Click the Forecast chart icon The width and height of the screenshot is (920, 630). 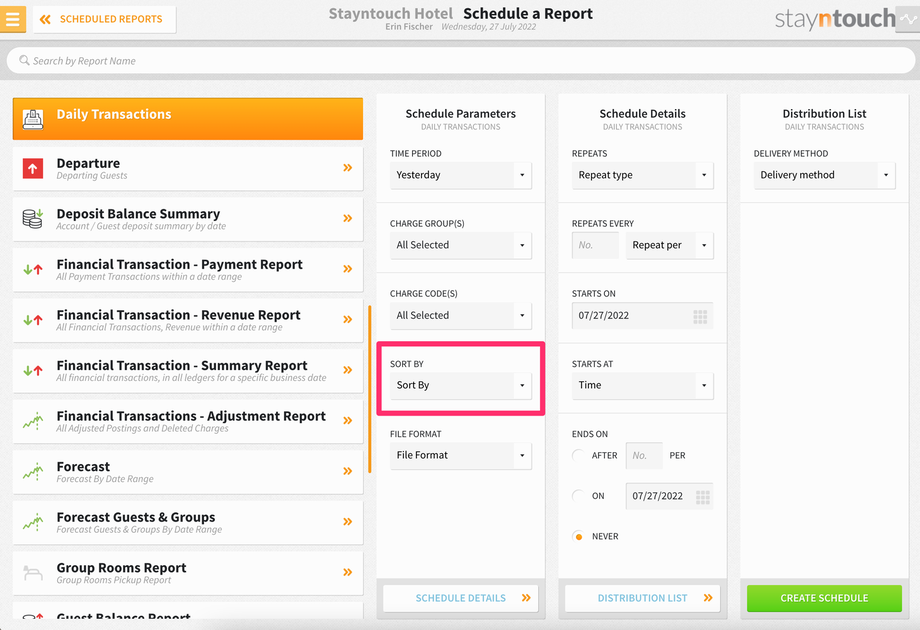(33, 471)
